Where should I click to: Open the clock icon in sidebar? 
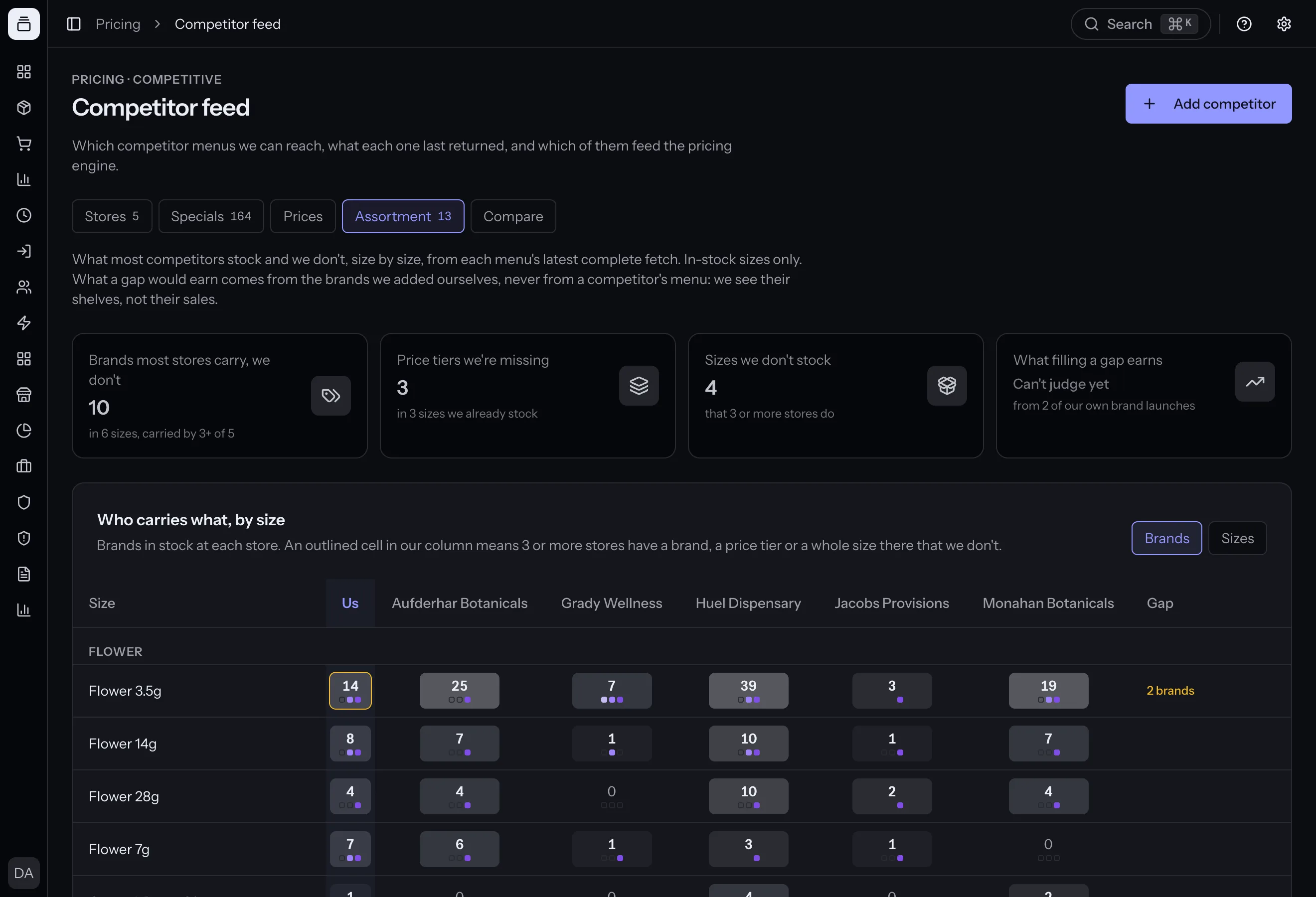(x=24, y=215)
